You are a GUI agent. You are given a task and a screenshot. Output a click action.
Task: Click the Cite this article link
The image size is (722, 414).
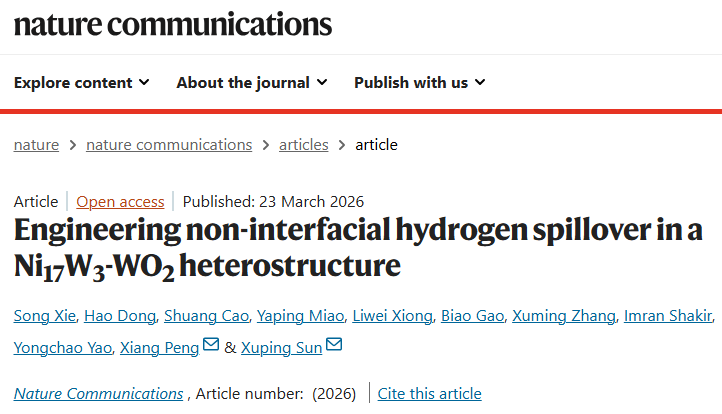(x=429, y=394)
